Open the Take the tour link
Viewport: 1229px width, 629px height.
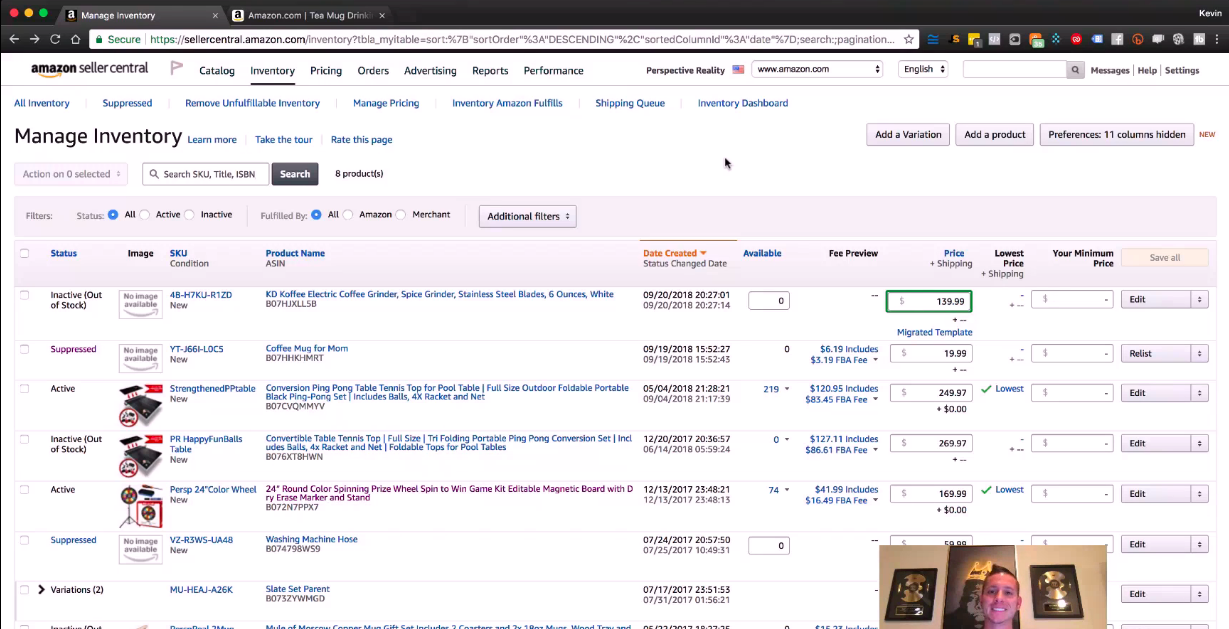point(283,140)
